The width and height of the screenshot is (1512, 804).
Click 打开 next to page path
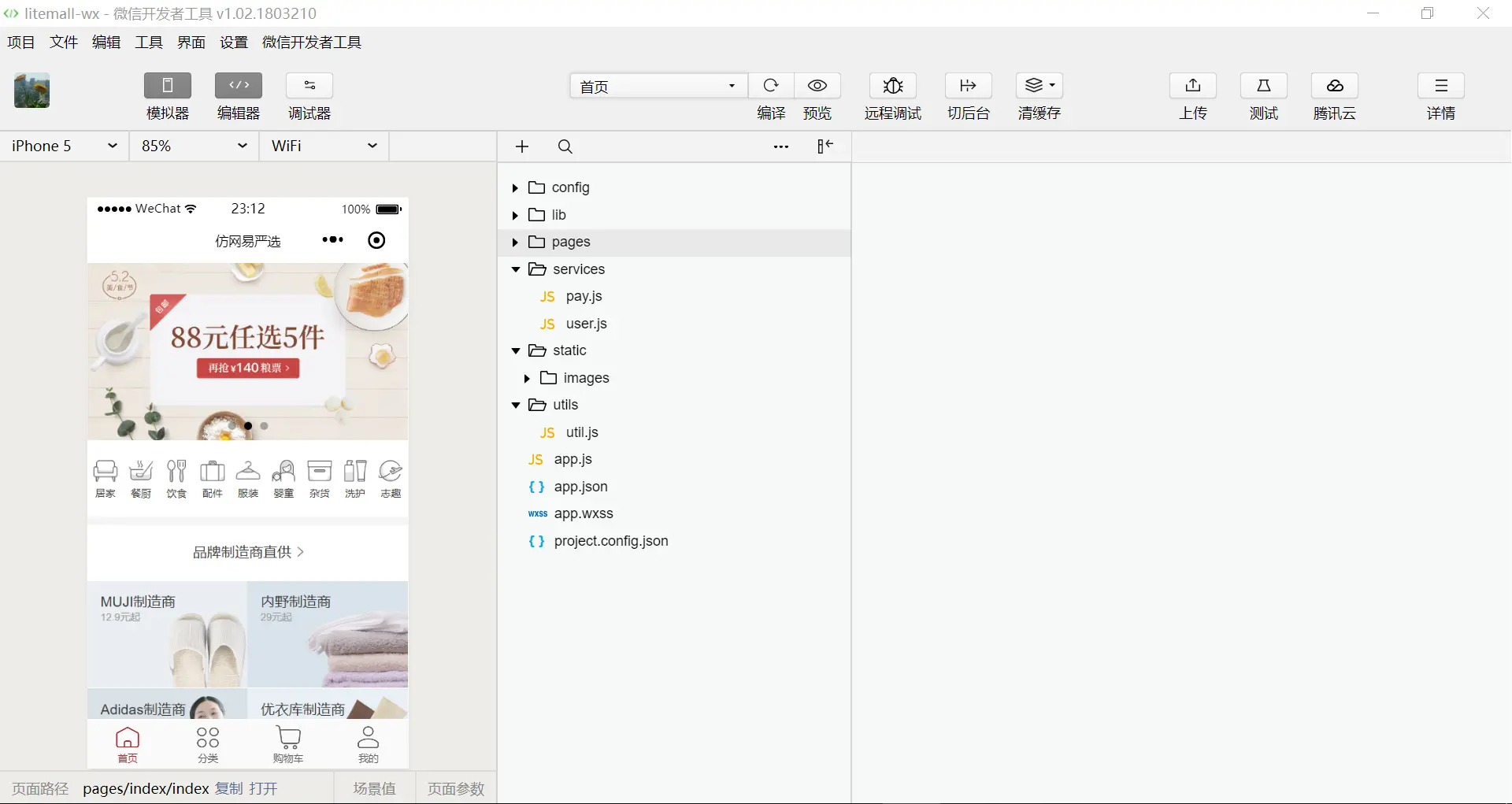(x=264, y=788)
